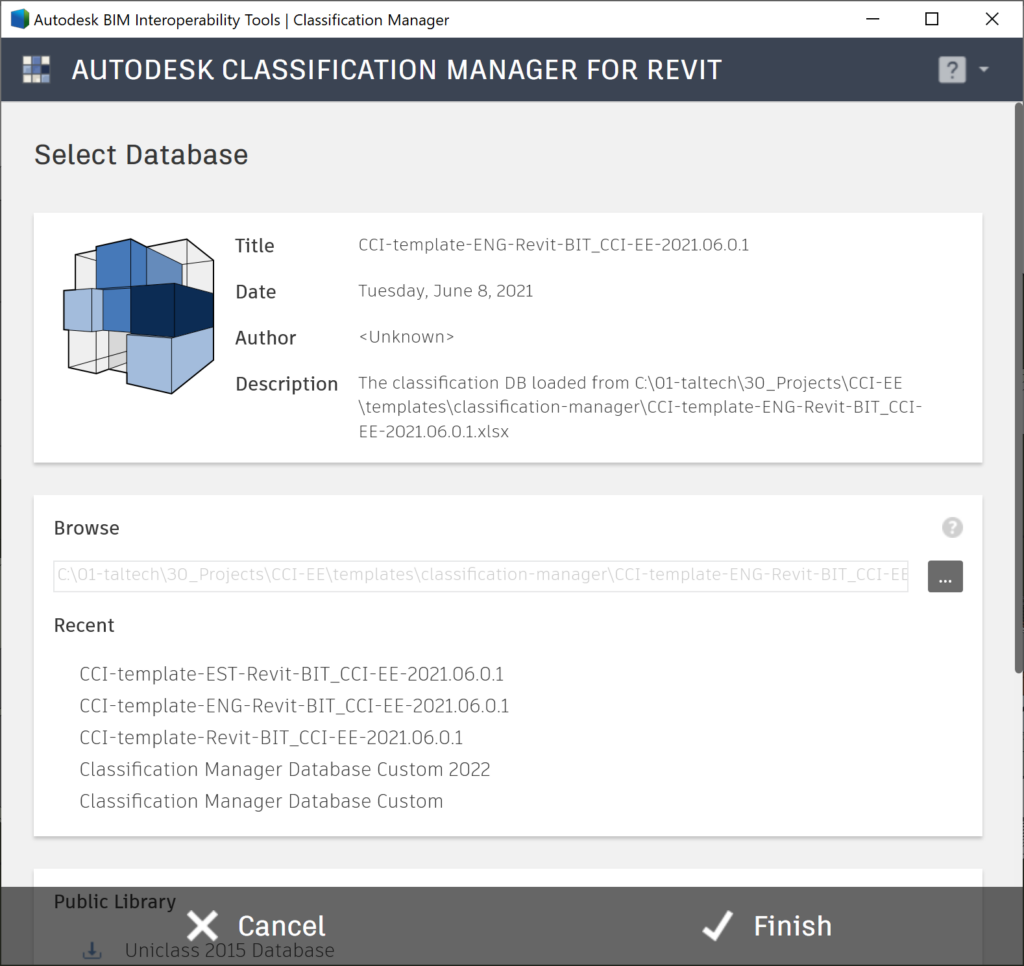Click the database file path input field
Screen dimensions: 1024x966
[481, 576]
